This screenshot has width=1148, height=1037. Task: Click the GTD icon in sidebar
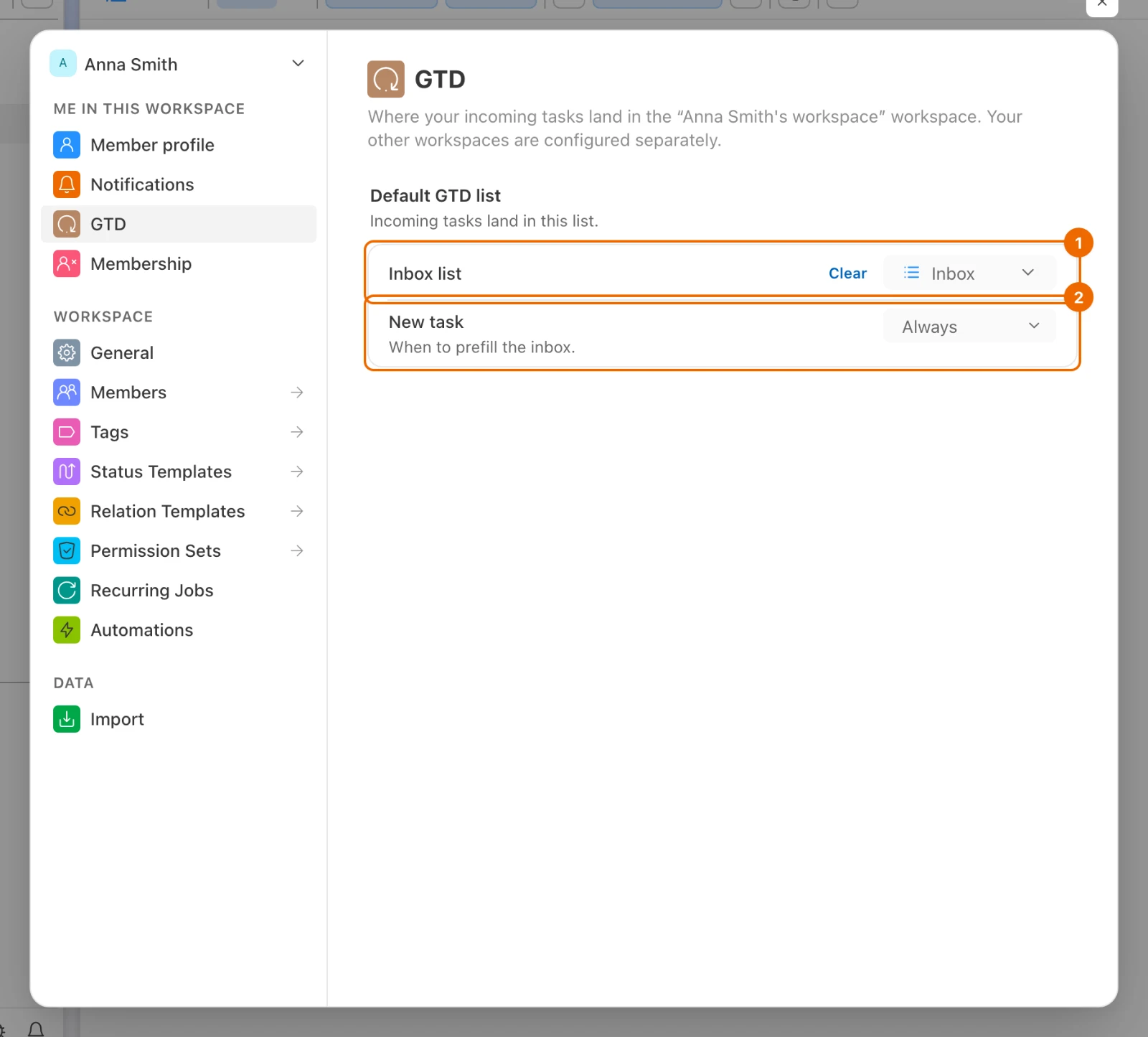coord(67,224)
